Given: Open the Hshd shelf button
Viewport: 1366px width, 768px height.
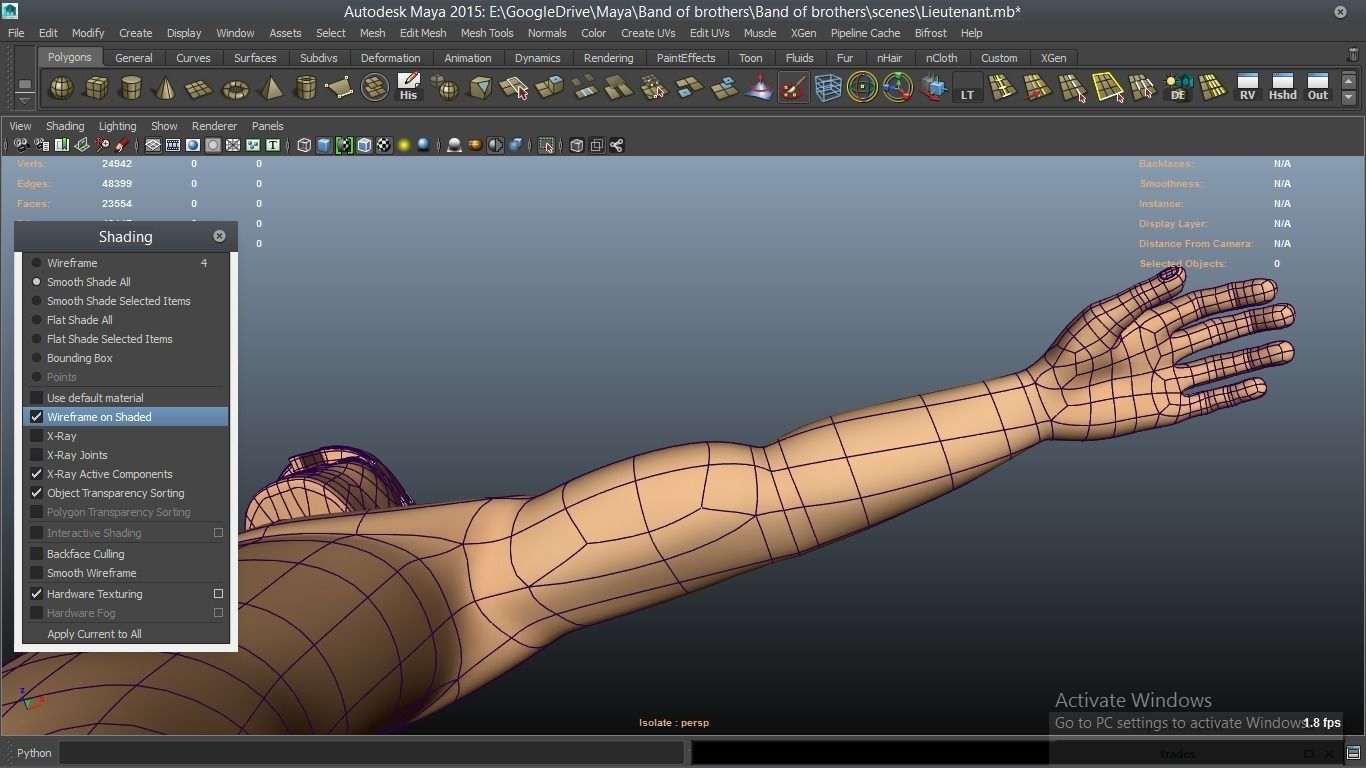Looking at the screenshot, I should [x=1282, y=88].
